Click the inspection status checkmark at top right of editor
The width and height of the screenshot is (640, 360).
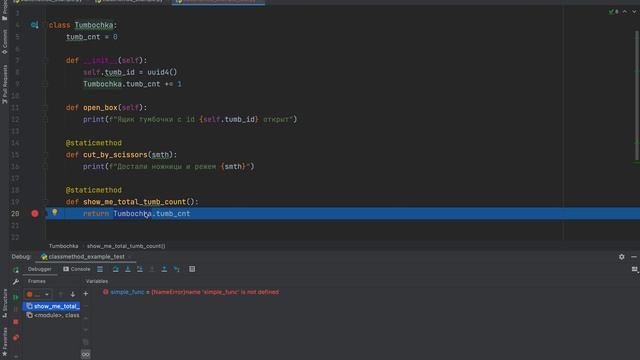coord(613,12)
